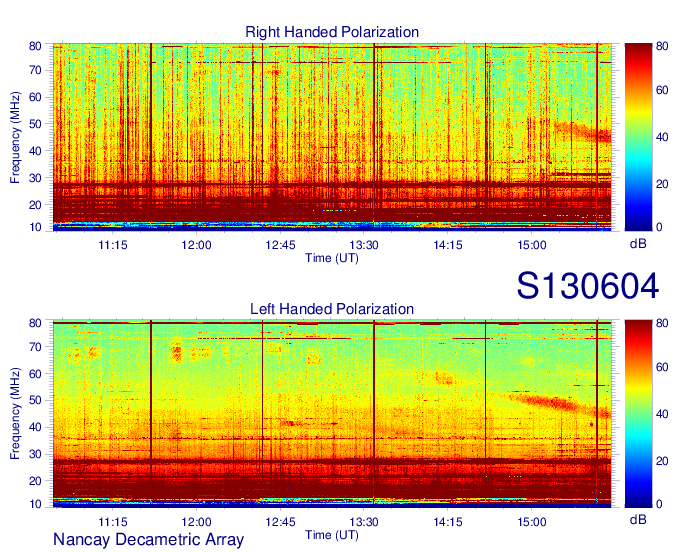Screen dimensions: 680x552
Task: Click "Frequency (MHz)" axis label of the Left Handed plot
Action: (15, 414)
